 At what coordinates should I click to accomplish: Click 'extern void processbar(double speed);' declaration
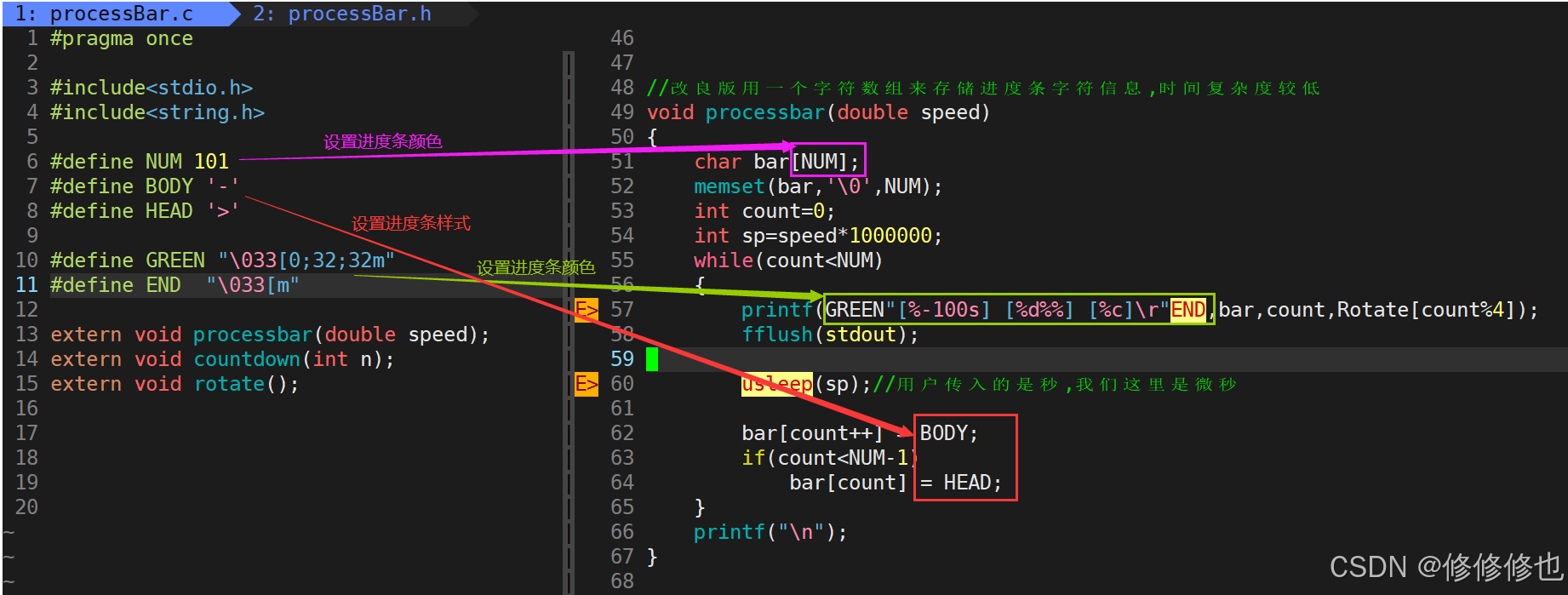coord(271,335)
